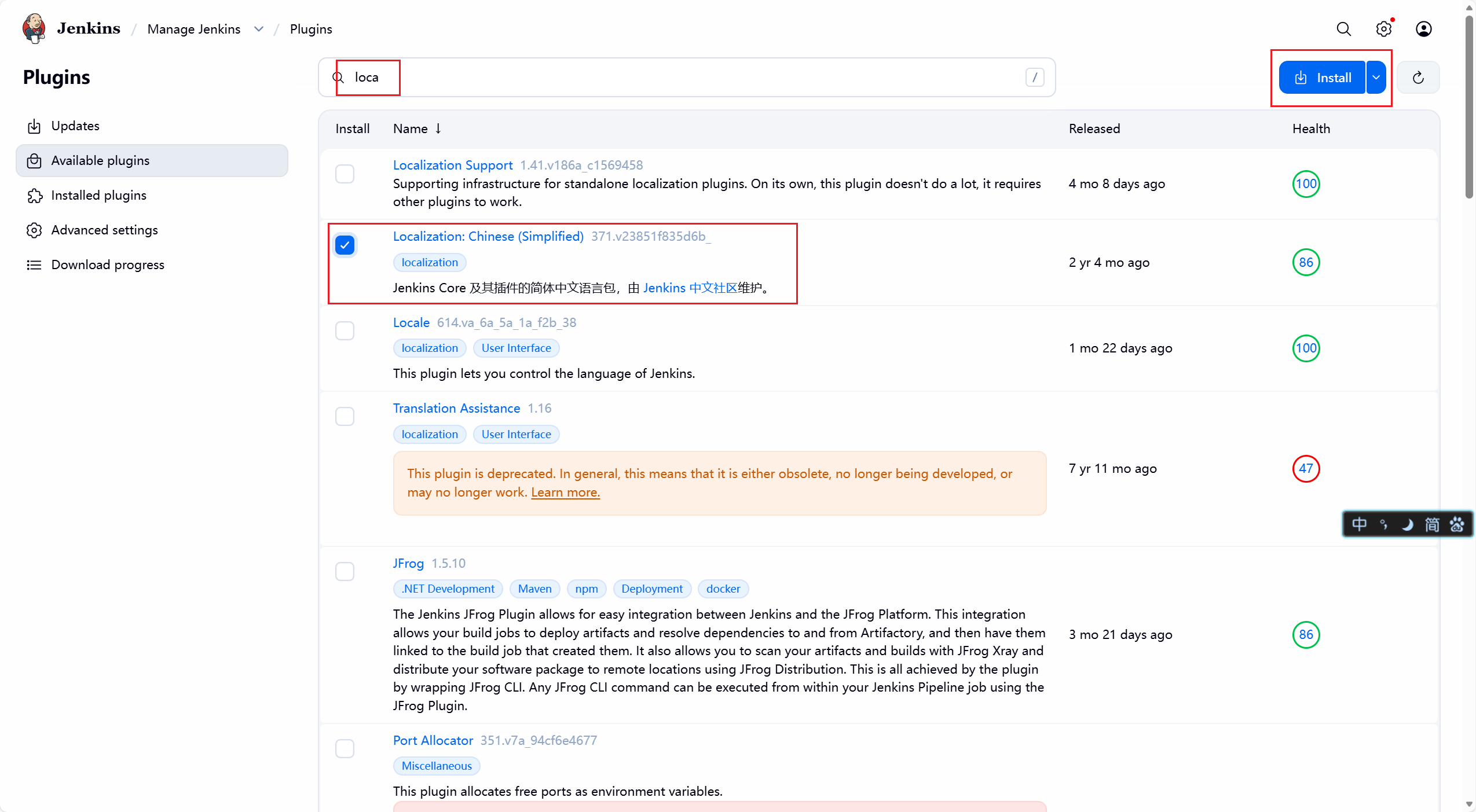Uncheck Localization: Chinese (Simplified) checkbox
This screenshot has height=812, width=1476.
pos(345,245)
